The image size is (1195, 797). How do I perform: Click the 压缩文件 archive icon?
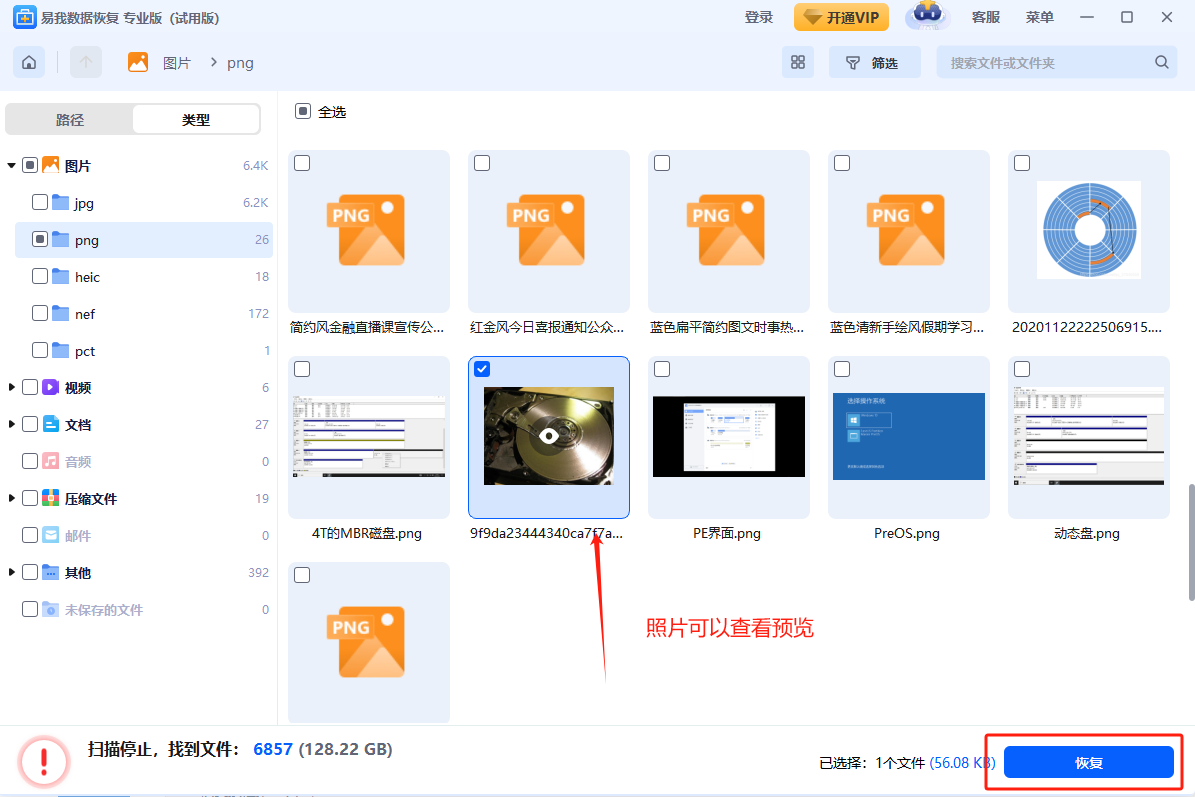pyautogui.click(x=50, y=498)
